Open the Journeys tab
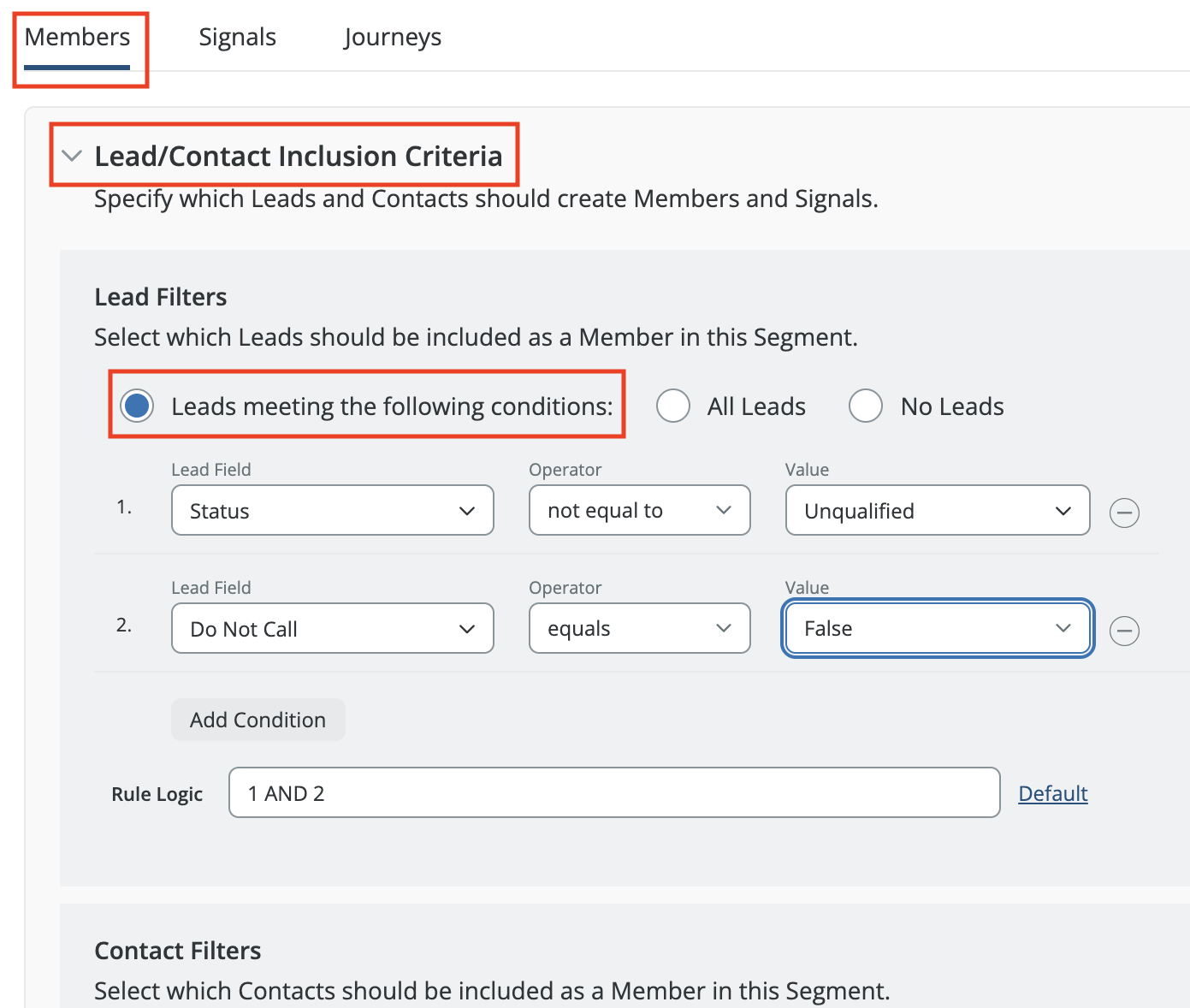Image resolution: width=1190 pixels, height=1008 pixels. coord(393,38)
